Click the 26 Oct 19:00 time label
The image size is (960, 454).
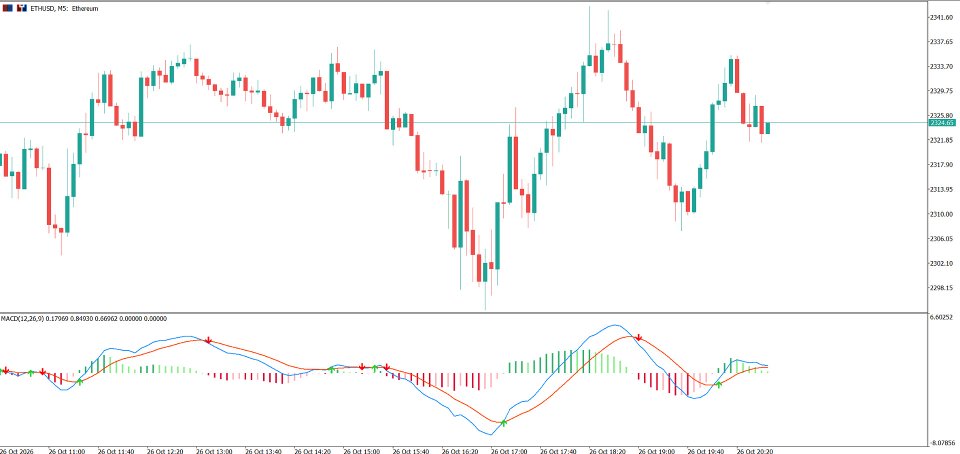(656, 451)
